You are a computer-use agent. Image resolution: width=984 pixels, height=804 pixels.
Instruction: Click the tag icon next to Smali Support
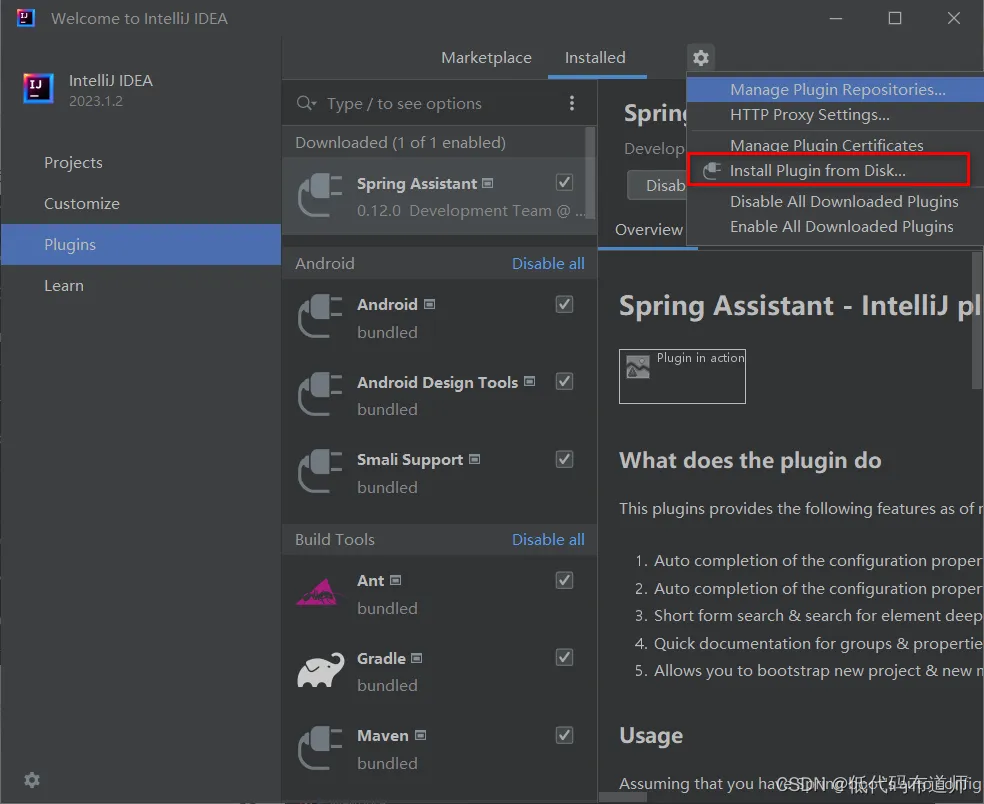474,459
